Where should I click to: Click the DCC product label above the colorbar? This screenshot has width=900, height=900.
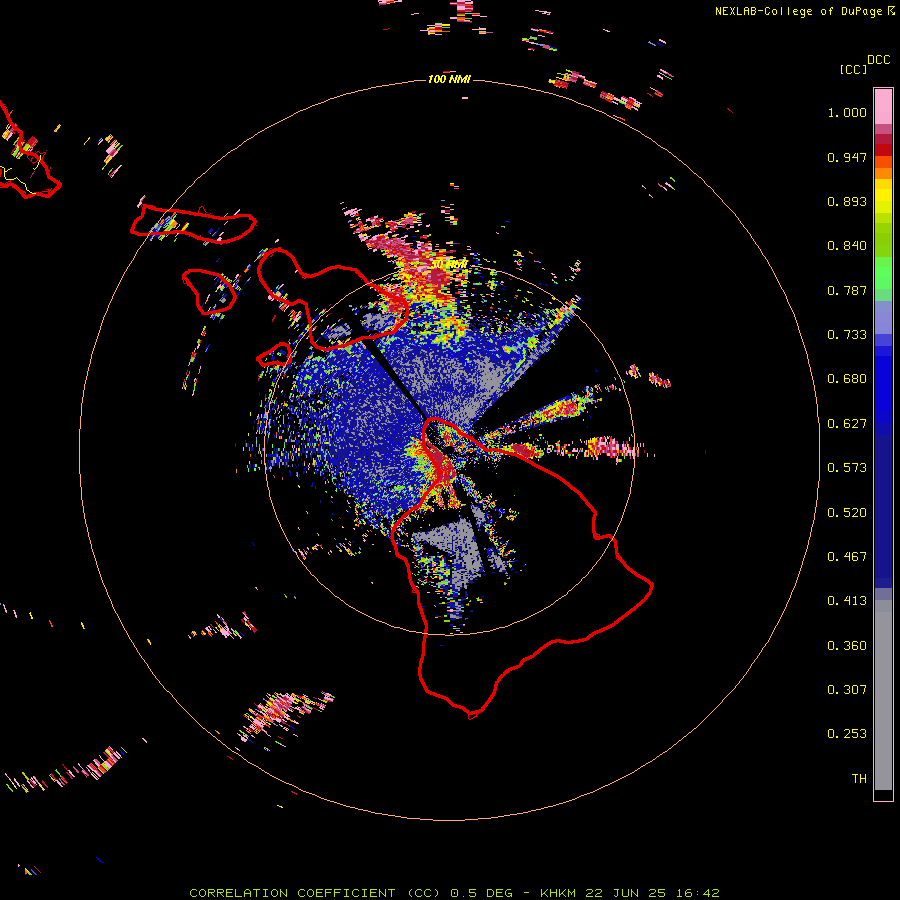pyautogui.click(x=878, y=60)
